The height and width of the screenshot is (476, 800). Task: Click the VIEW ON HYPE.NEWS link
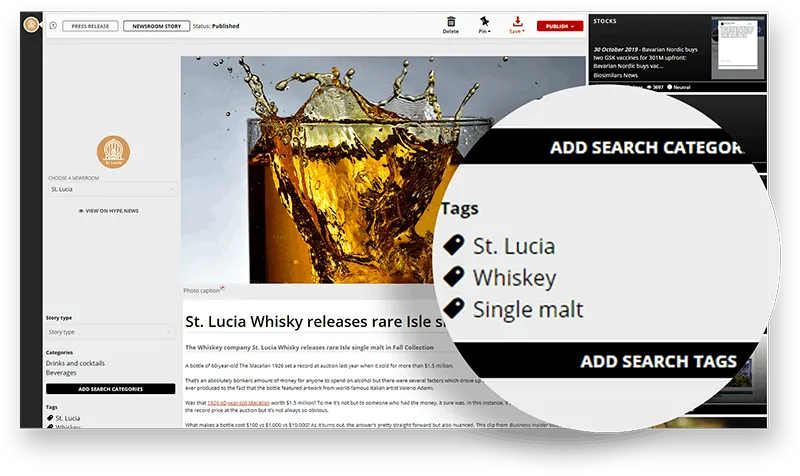pyautogui.click(x=109, y=211)
